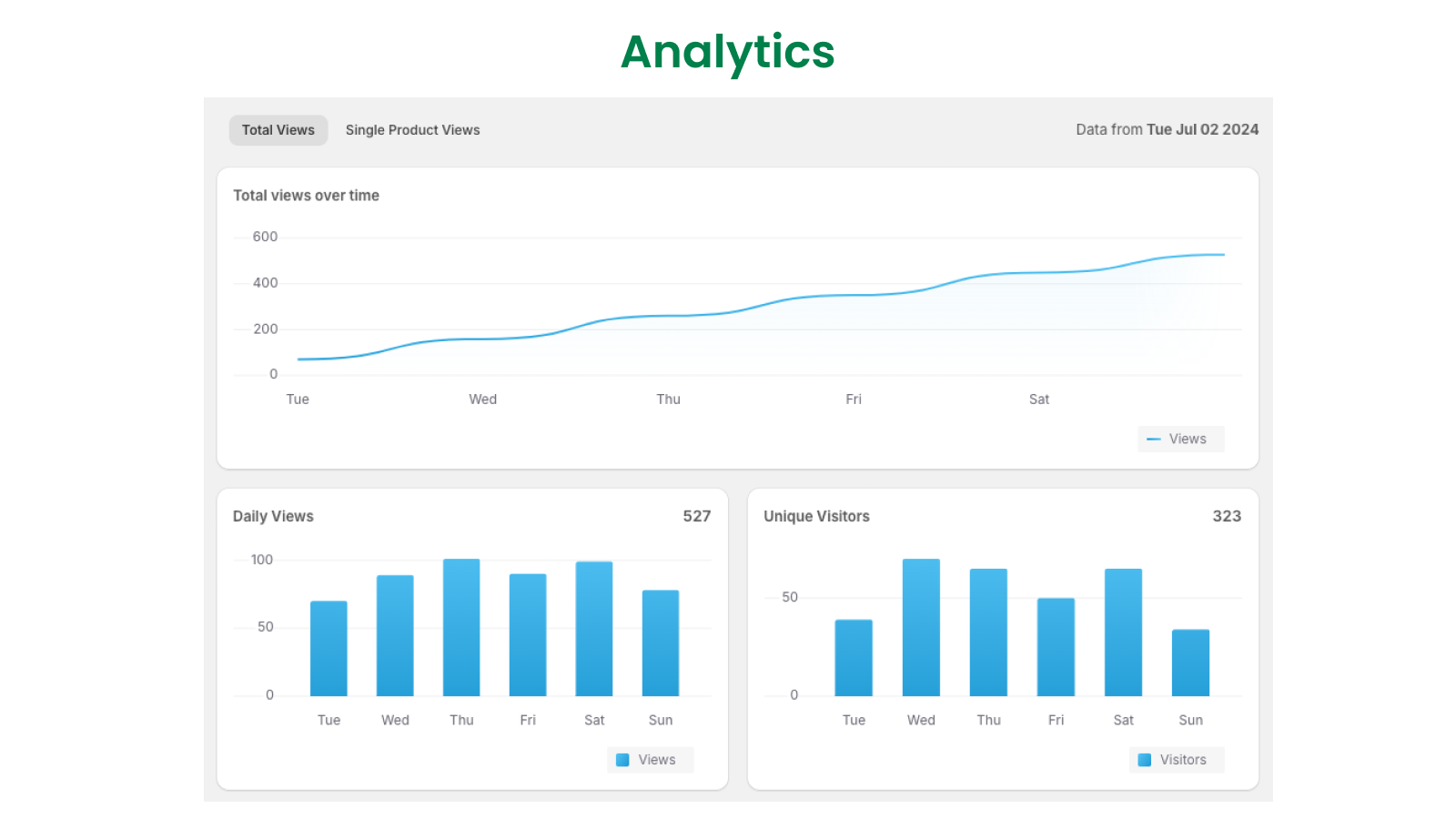Open the Unique Visitors total showing 323
The width and height of the screenshot is (1456, 819).
tap(1228, 516)
